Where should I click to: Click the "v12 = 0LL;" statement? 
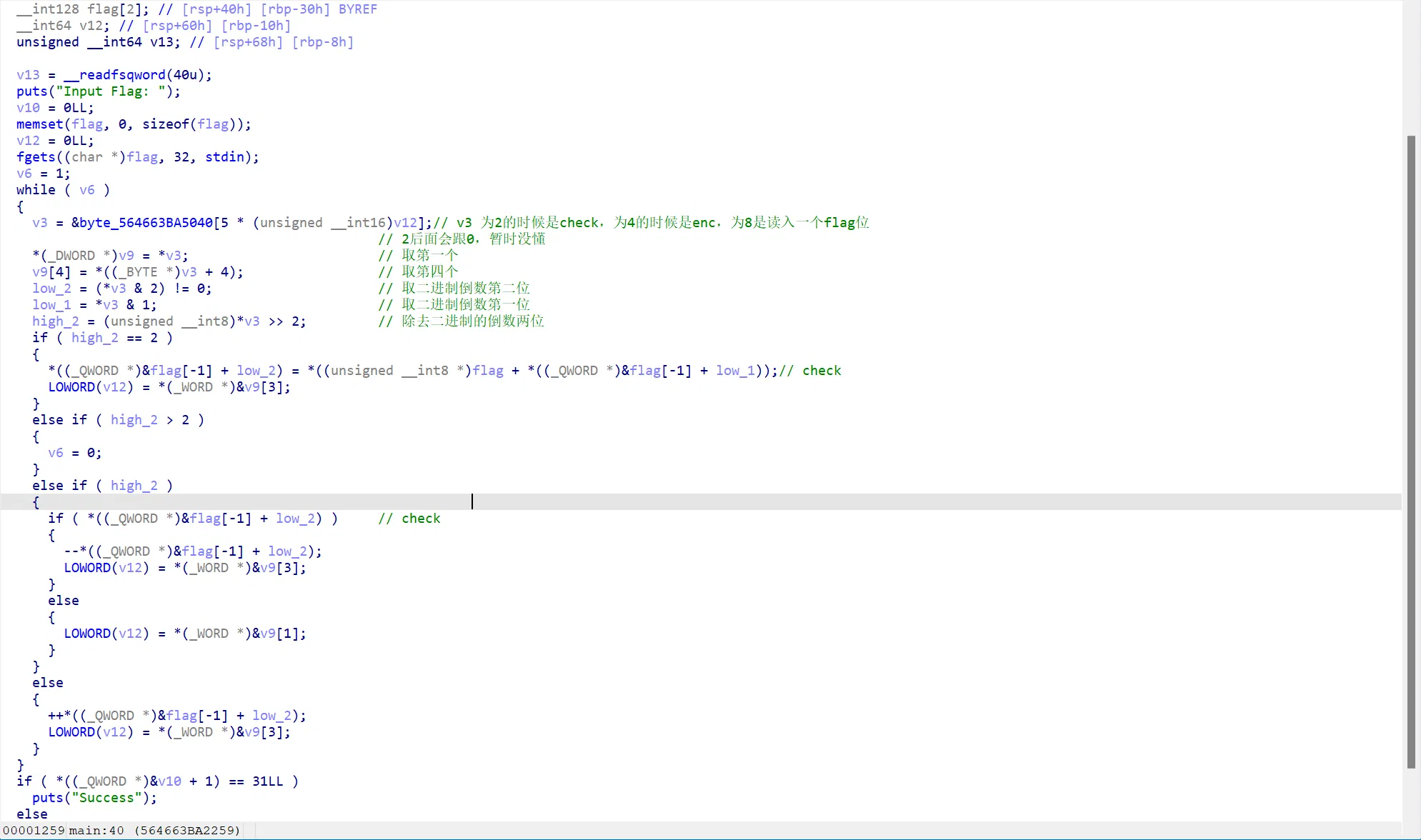coord(55,141)
